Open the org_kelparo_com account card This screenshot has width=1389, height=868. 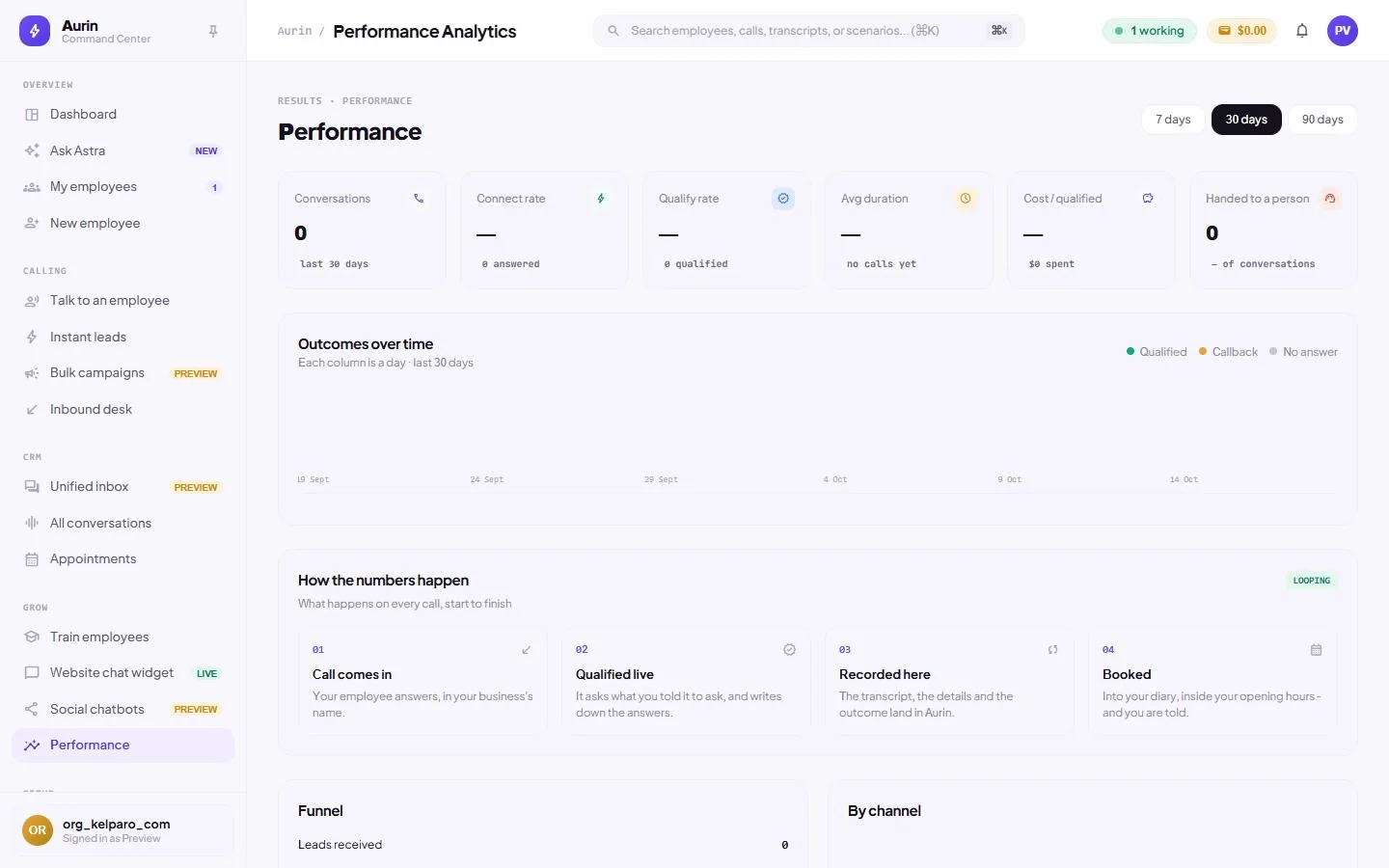[x=123, y=830]
